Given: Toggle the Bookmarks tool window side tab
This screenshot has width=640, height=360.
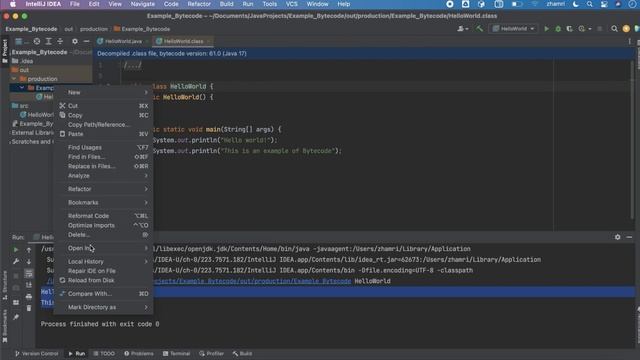Looking at the screenshot, I should click(4, 325).
